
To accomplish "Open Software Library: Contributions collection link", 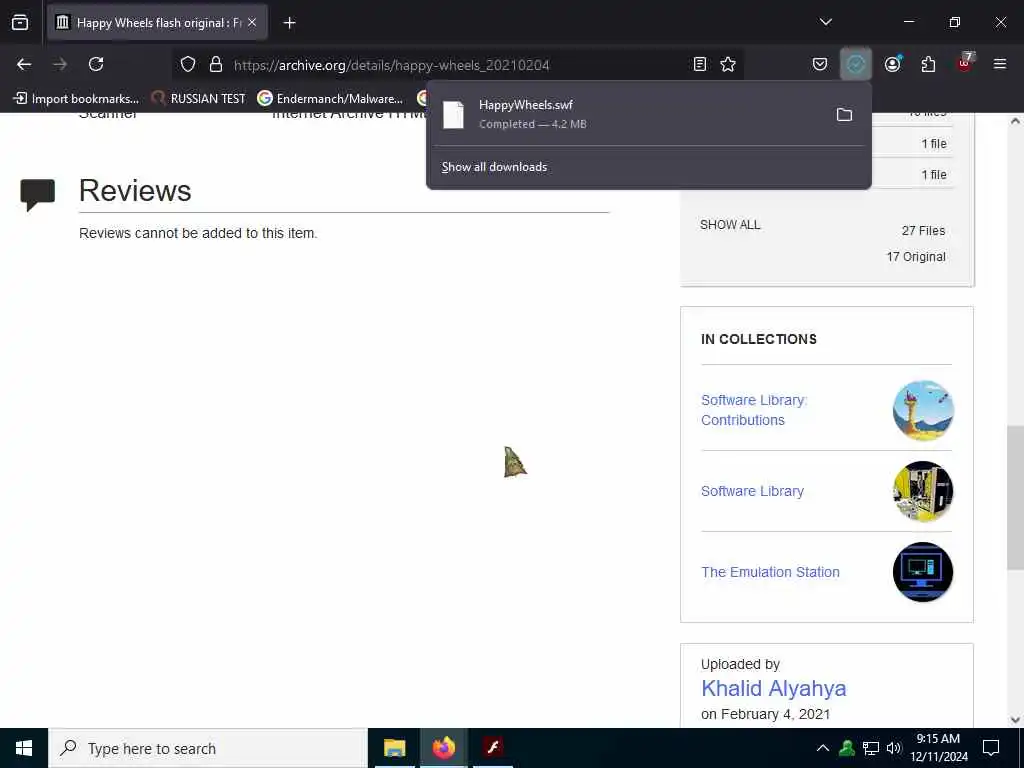I will 754,410.
